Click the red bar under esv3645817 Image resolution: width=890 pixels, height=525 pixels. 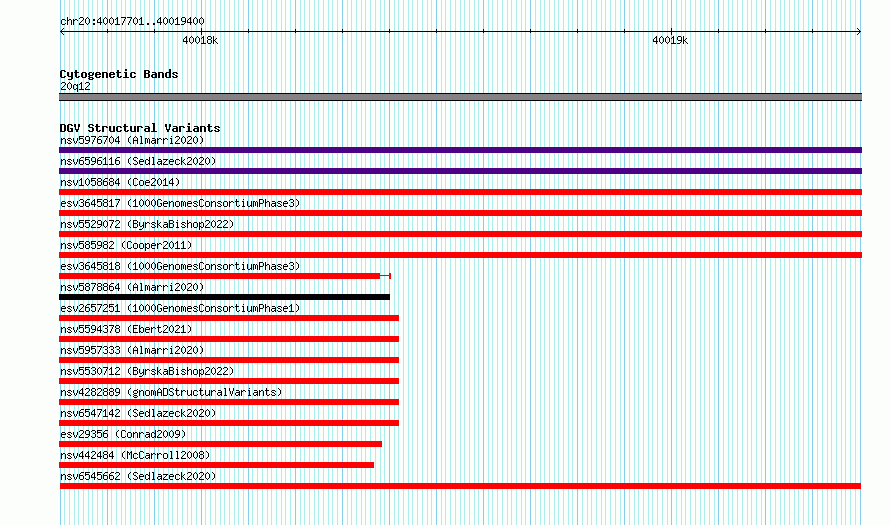(460, 213)
